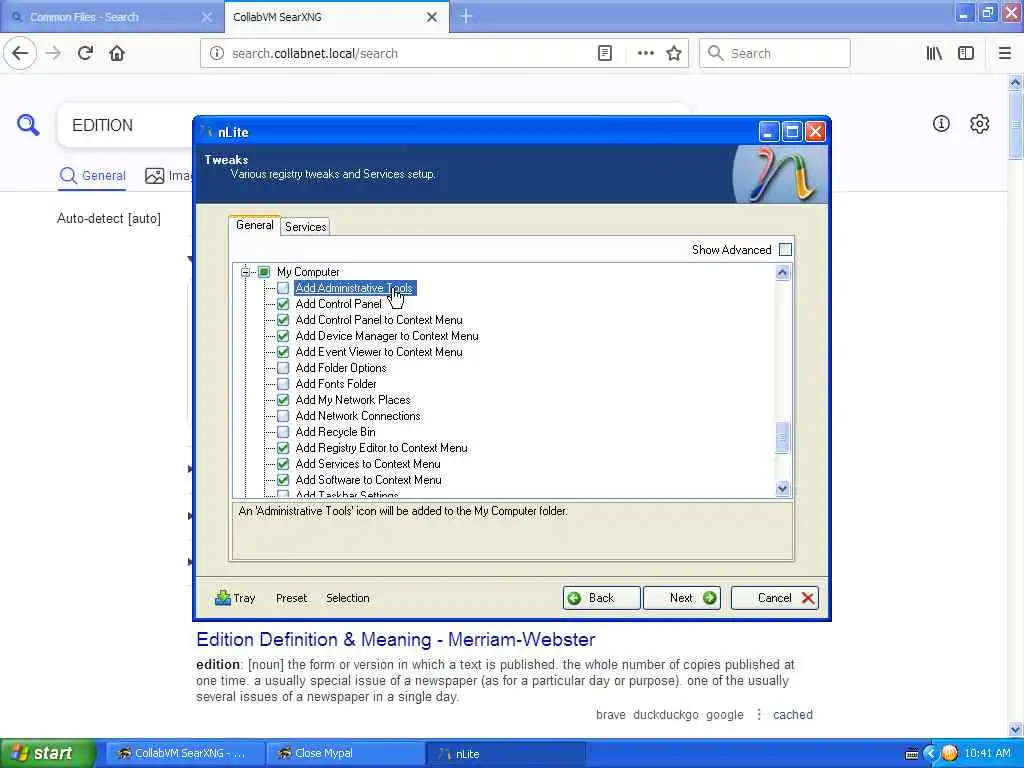The height and width of the screenshot is (768, 1024).
Task: Select the General tab in nLite Tweaks
Action: tap(255, 225)
